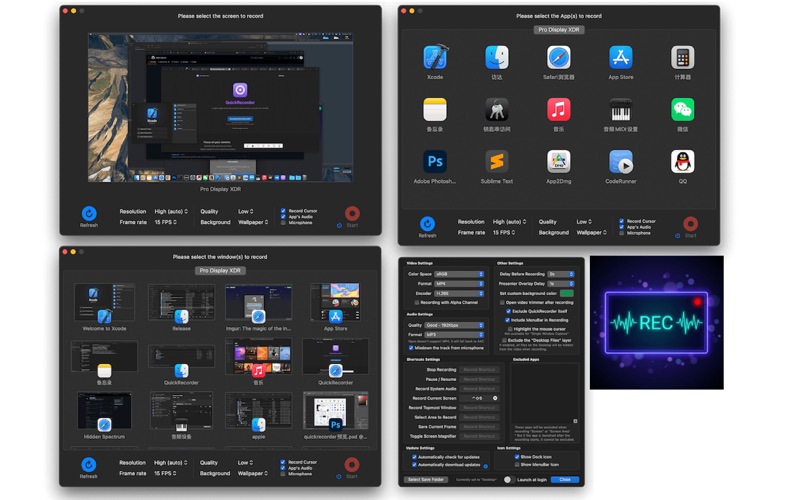Open Resolution dropdown in screen selection window
The height and width of the screenshot is (500, 800).
[x=171, y=211]
